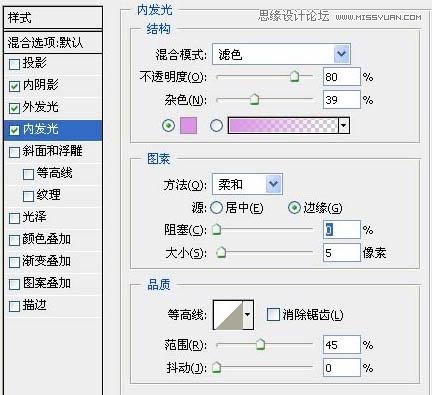Open the blend mode 滤色 dropdown
Viewport: 432px width, 395px height.
click(281, 54)
